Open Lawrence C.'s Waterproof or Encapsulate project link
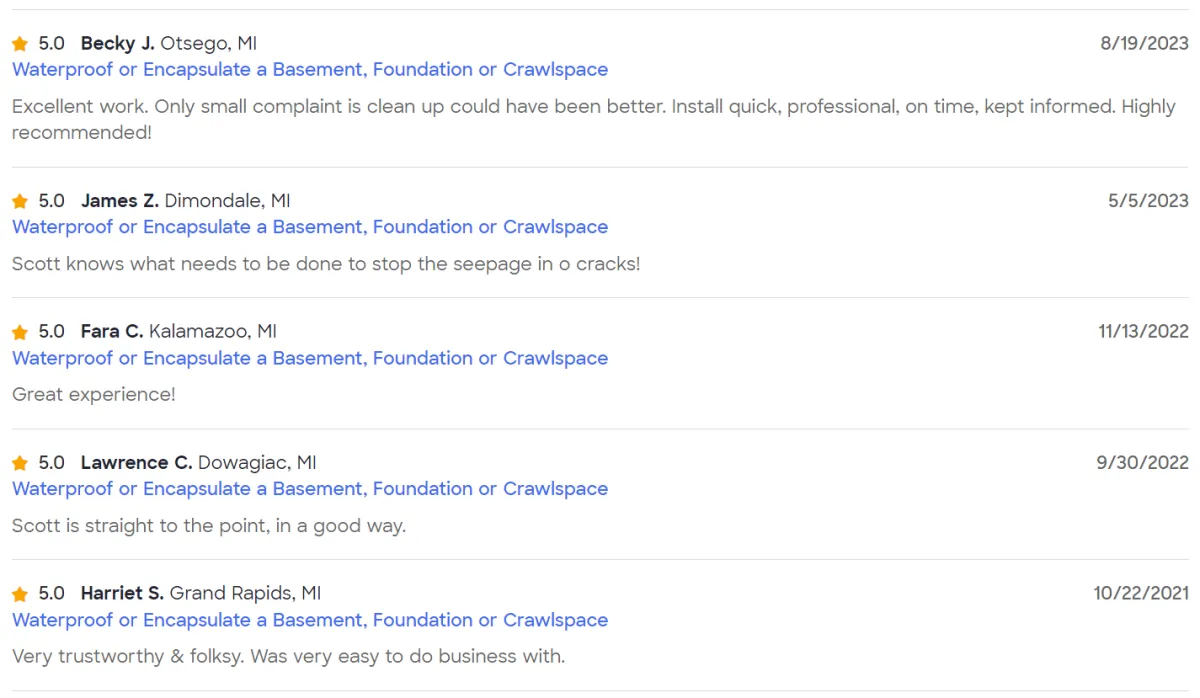 click(x=310, y=488)
